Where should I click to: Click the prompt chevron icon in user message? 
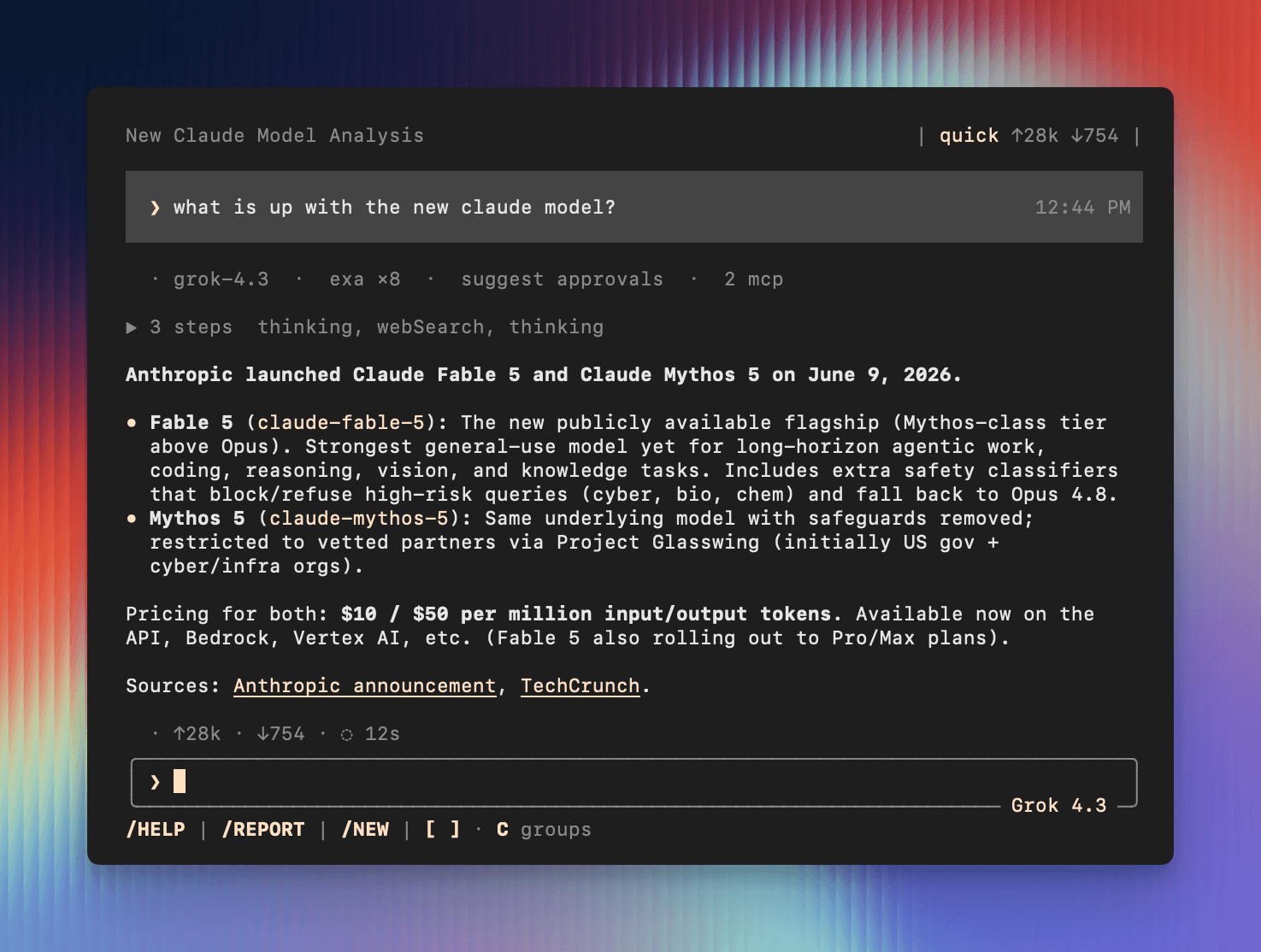point(155,208)
